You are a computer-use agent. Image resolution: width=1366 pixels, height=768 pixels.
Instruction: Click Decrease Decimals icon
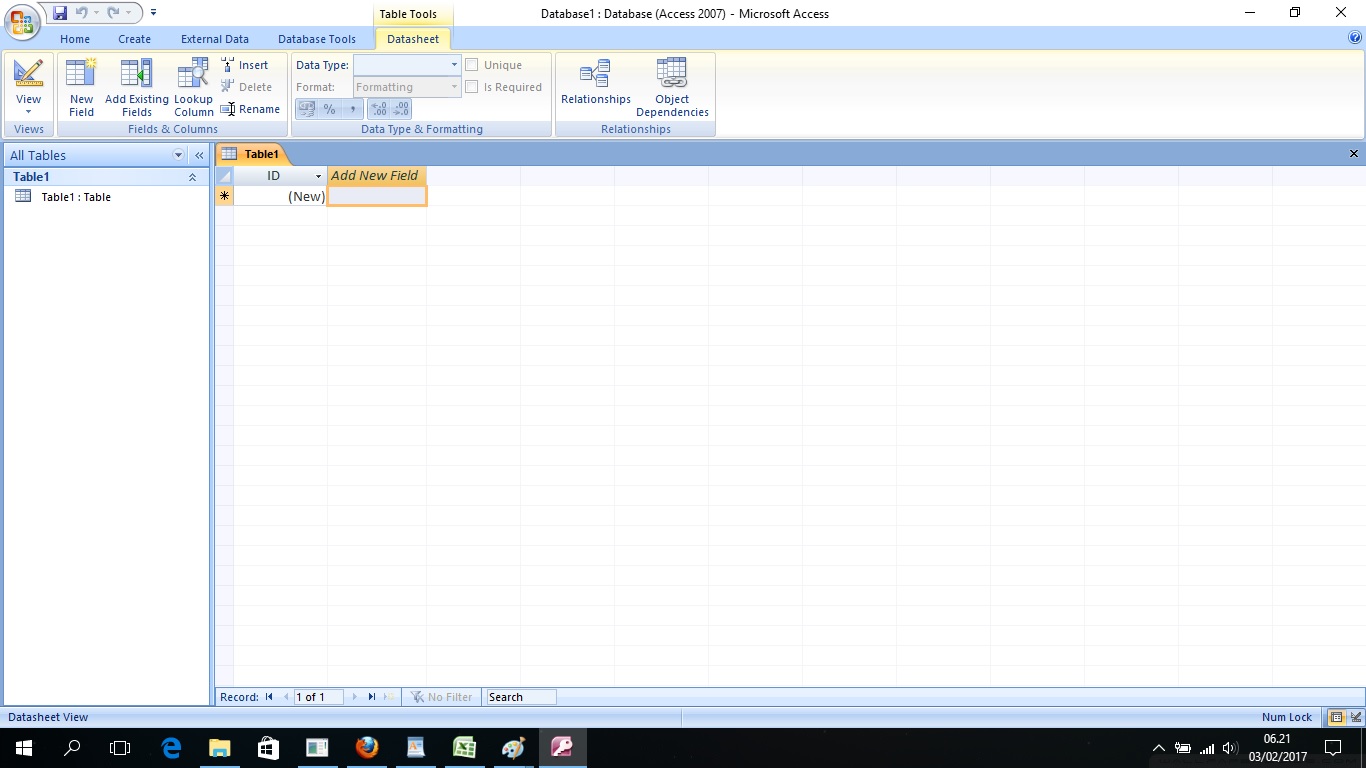pos(401,109)
